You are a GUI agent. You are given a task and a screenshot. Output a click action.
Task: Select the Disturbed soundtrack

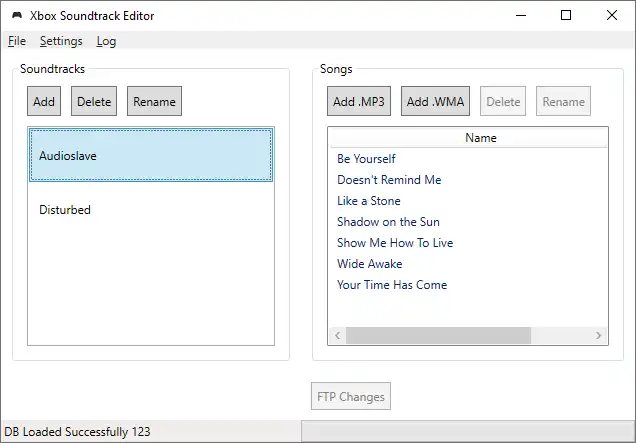[151, 209]
